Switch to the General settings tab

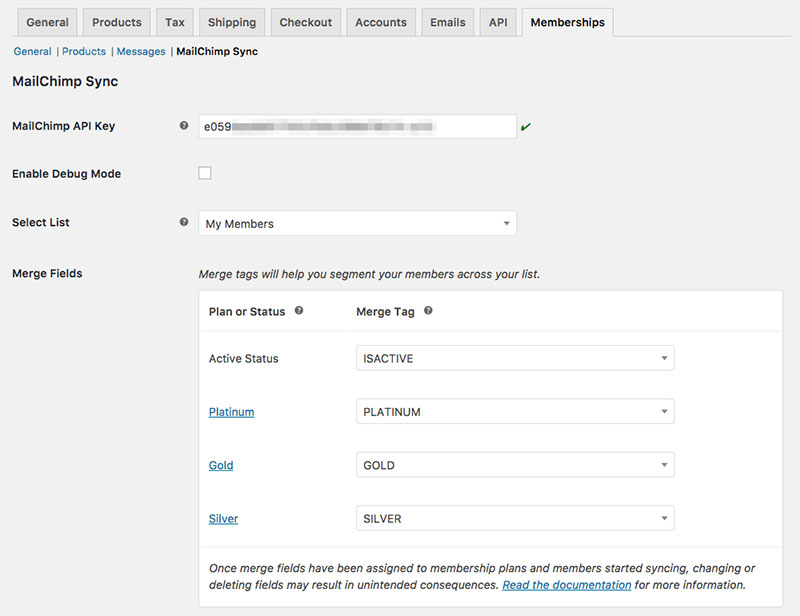[x=47, y=22]
